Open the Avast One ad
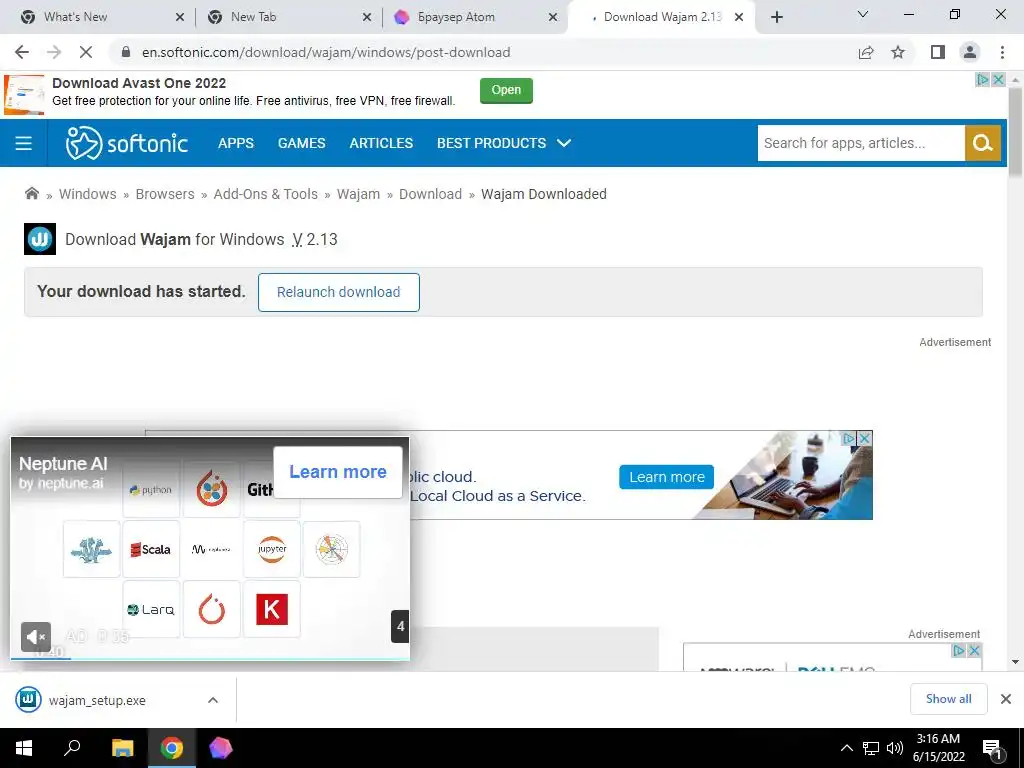Screen dimensions: 1024x768 506,90
